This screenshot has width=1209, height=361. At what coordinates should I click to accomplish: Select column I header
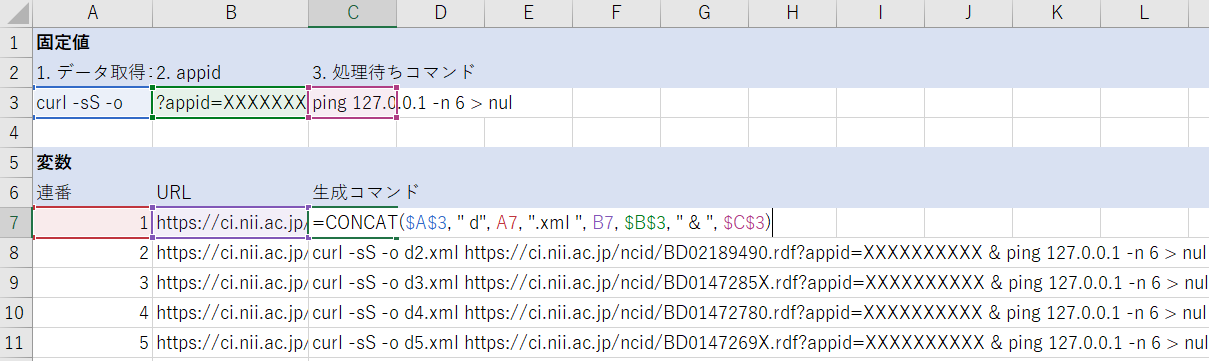[881, 14]
